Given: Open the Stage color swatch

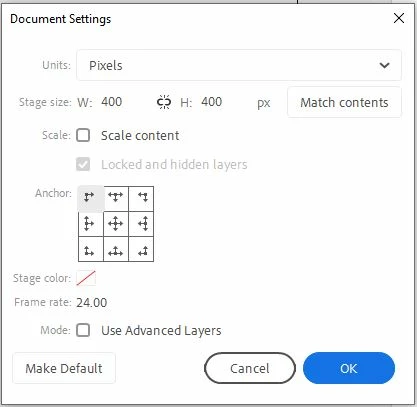Looking at the screenshot, I should (x=86, y=278).
